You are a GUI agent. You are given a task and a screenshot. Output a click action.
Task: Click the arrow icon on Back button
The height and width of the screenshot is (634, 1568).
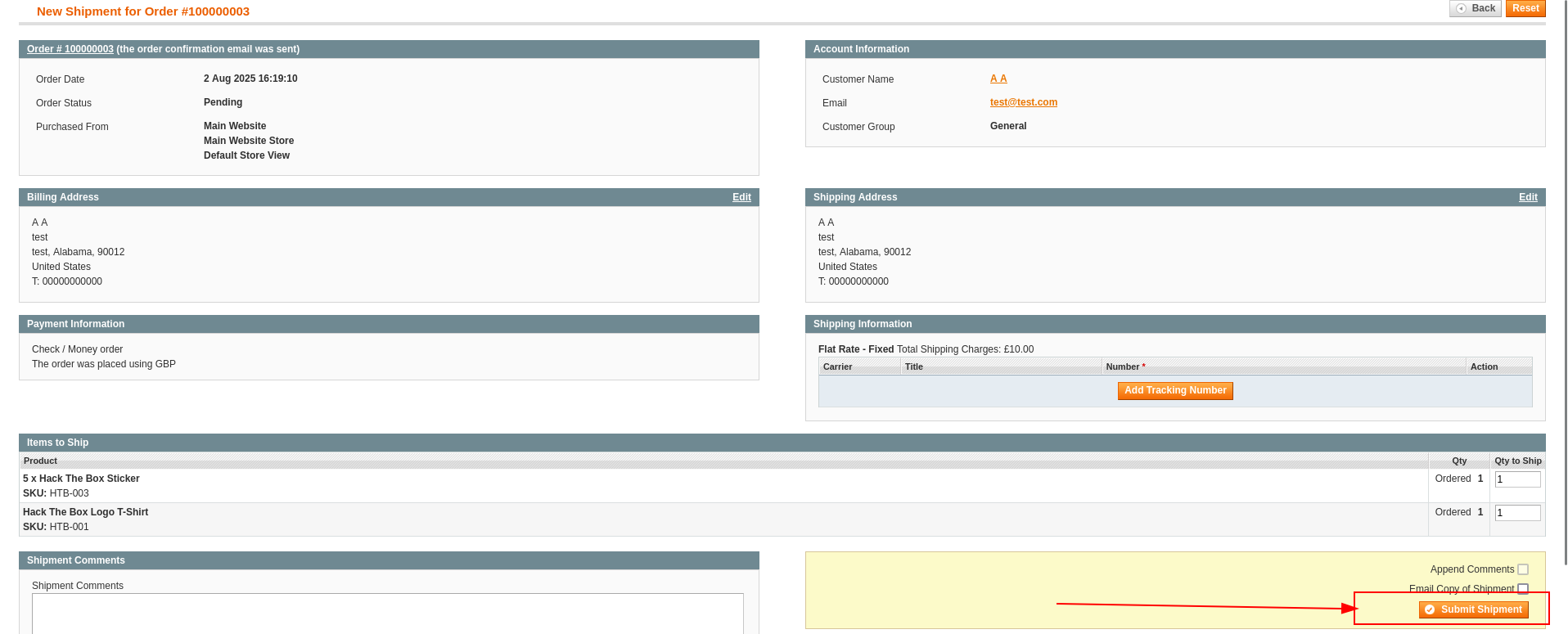(x=1461, y=8)
